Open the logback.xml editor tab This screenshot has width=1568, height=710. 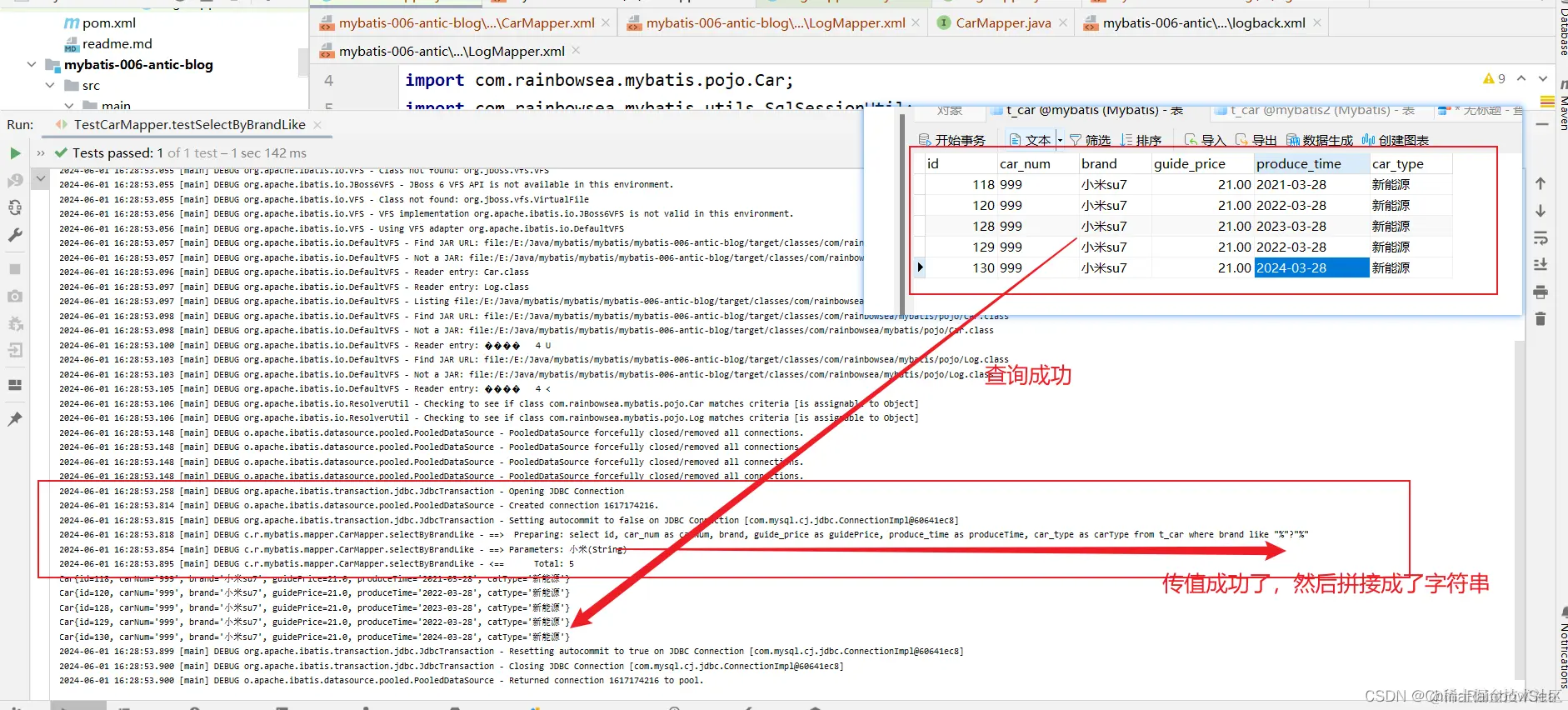pos(1204,22)
